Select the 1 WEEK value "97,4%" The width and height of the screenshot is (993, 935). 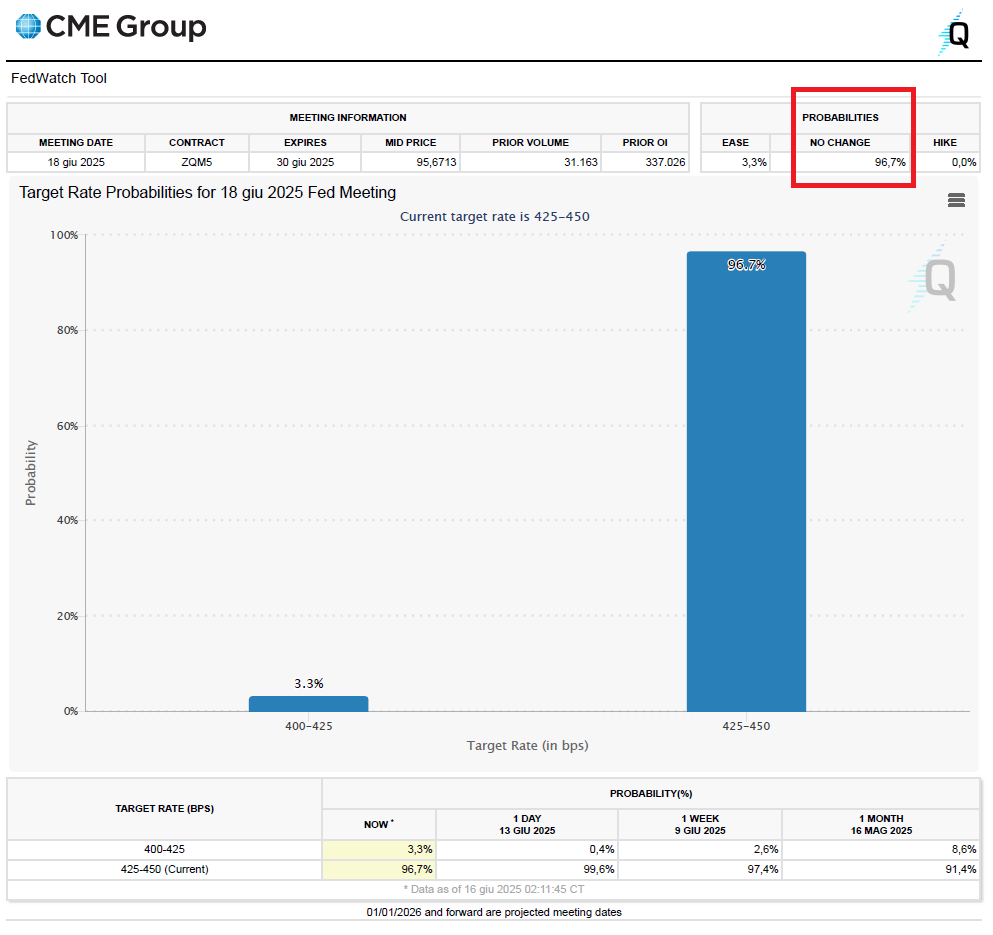click(763, 869)
